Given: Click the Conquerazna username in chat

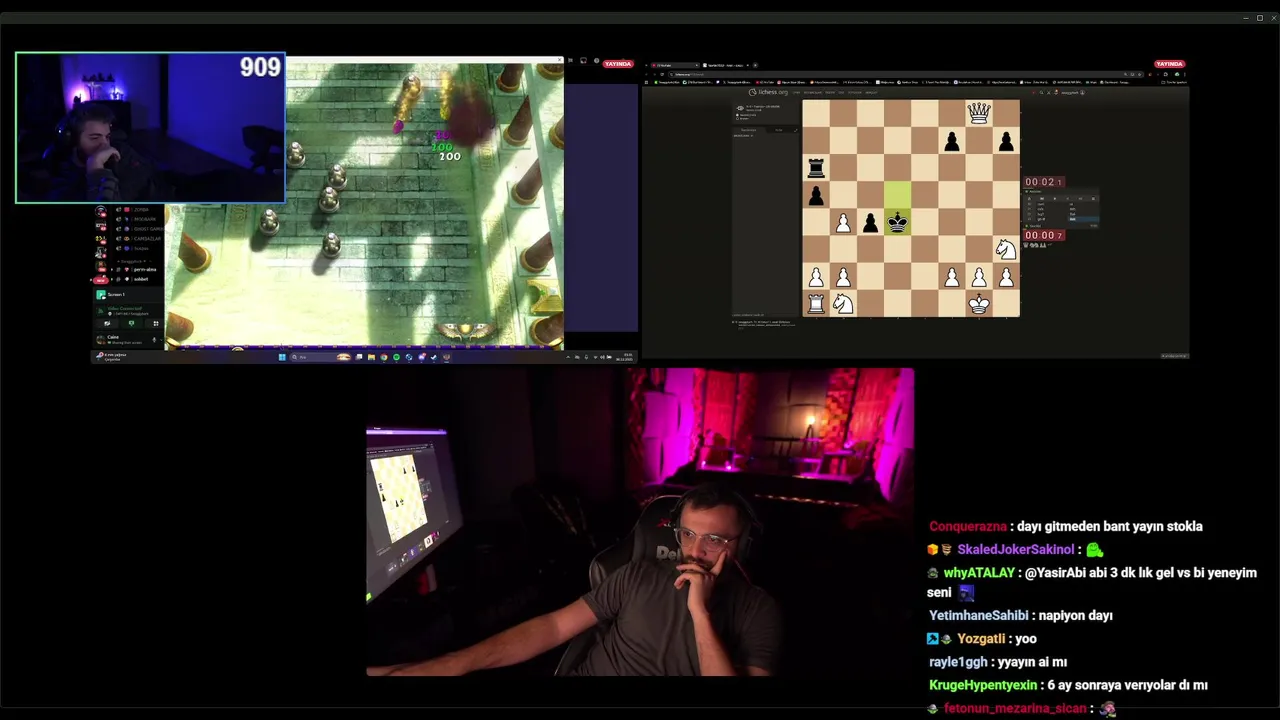Looking at the screenshot, I should tap(968, 526).
